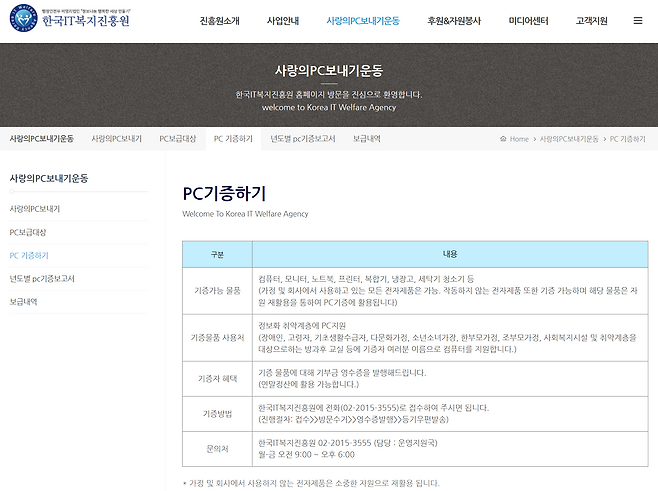This screenshot has width=658, height=491.
Task: Select the PC보급대상 tab in the sub-tab bar
Action: 178,139
